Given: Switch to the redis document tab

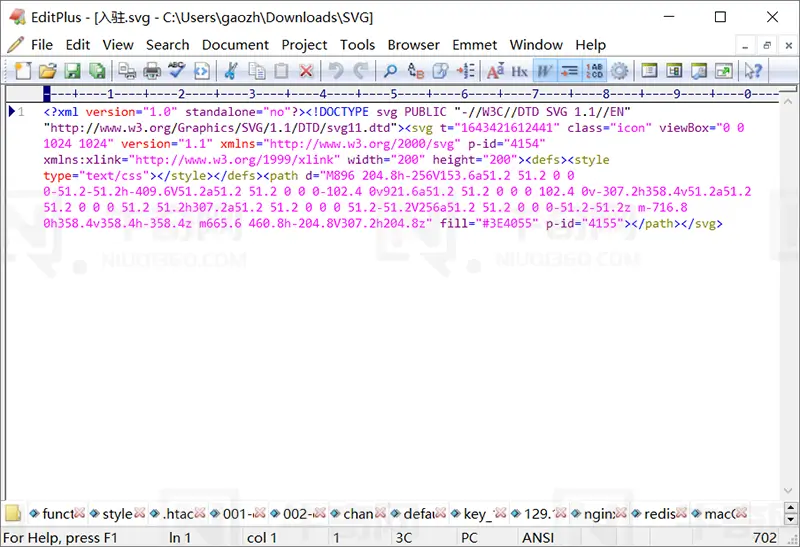Looking at the screenshot, I should point(659,513).
